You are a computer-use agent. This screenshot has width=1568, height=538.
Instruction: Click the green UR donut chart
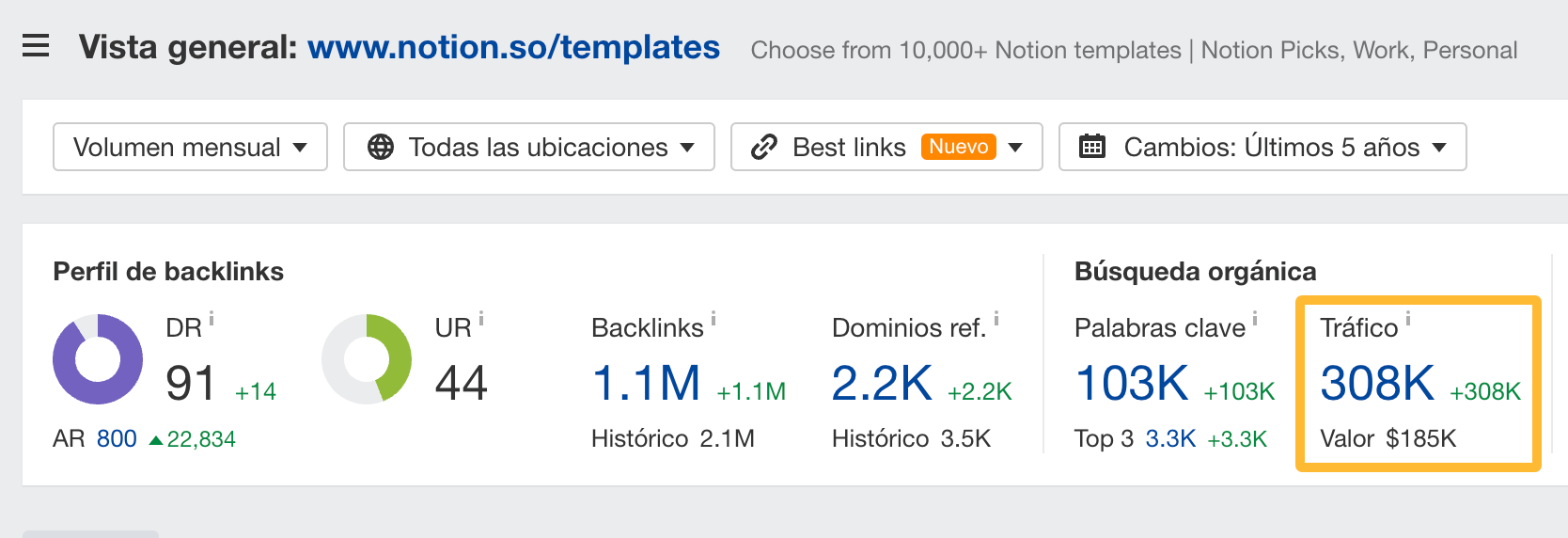pyautogui.click(x=367, y=359)
